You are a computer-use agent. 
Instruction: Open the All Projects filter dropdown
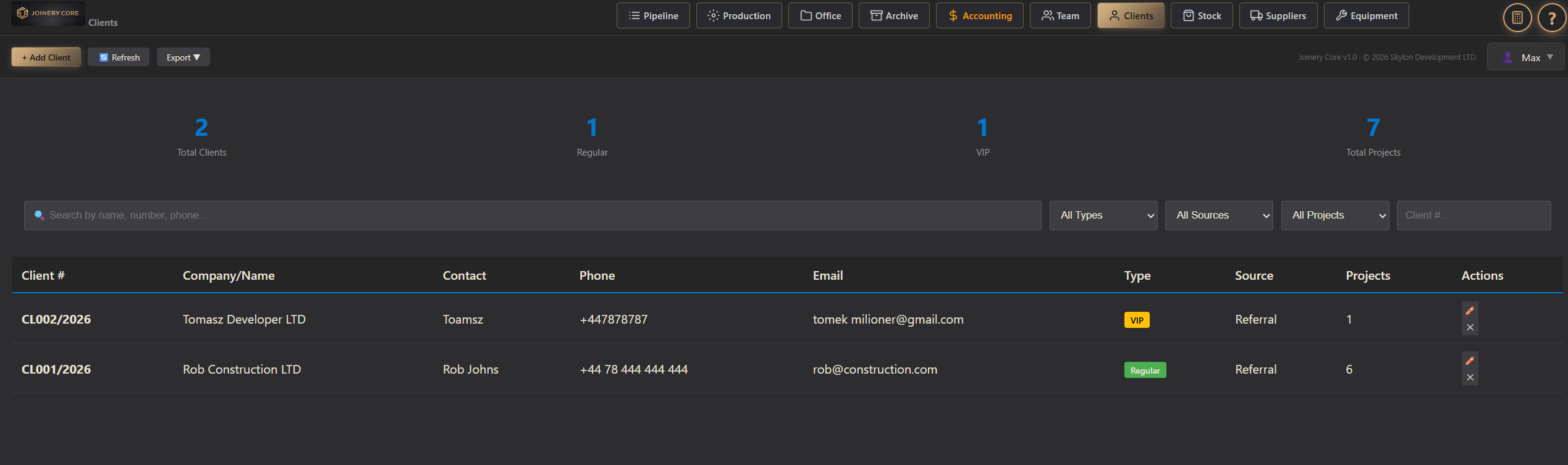tap(1335, 216)
